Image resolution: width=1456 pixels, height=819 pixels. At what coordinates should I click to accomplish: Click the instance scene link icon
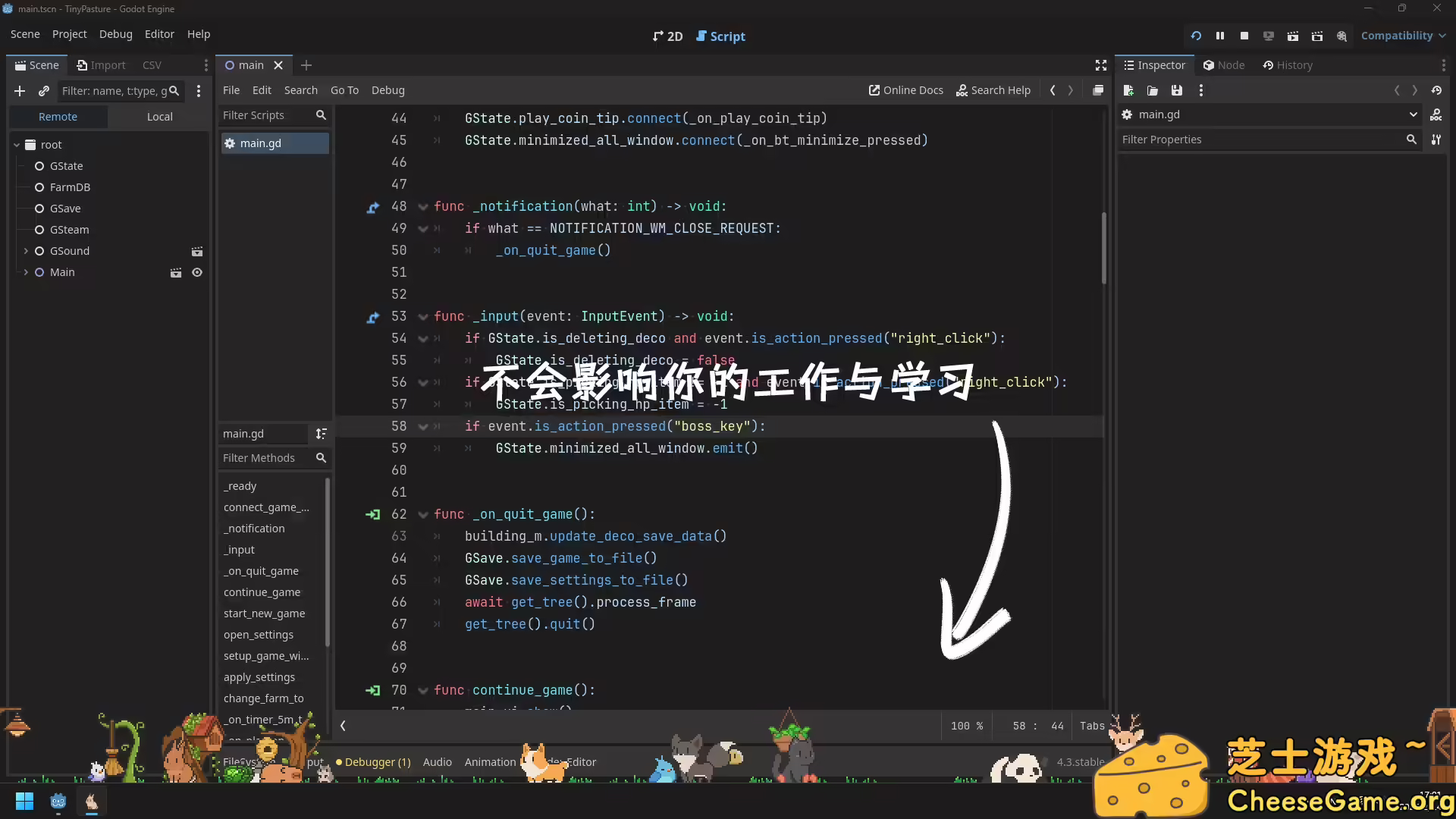coord(44,91)
